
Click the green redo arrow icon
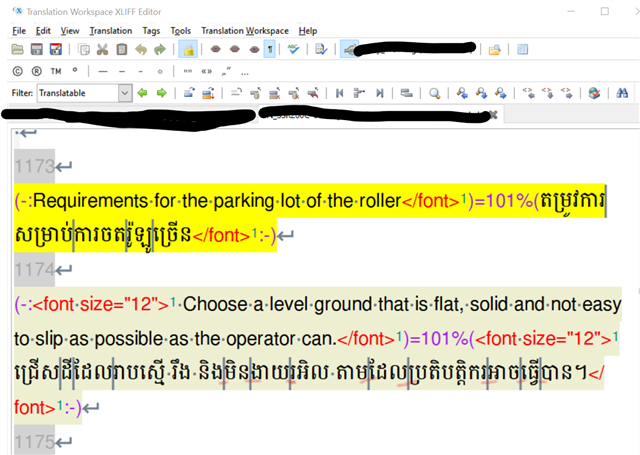click(160, 49)
